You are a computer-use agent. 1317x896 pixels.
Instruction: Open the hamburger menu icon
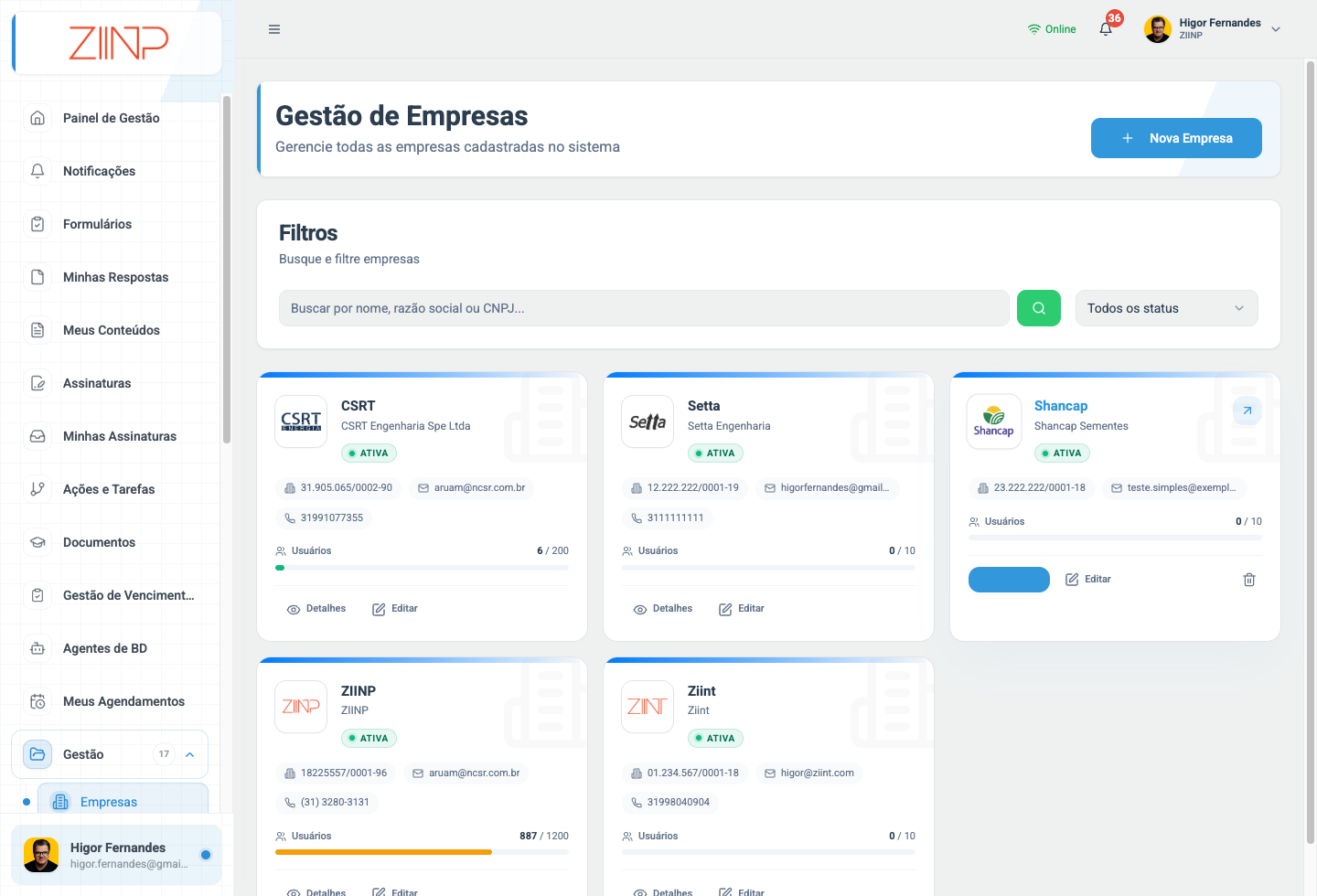click(x=274, y=29)
